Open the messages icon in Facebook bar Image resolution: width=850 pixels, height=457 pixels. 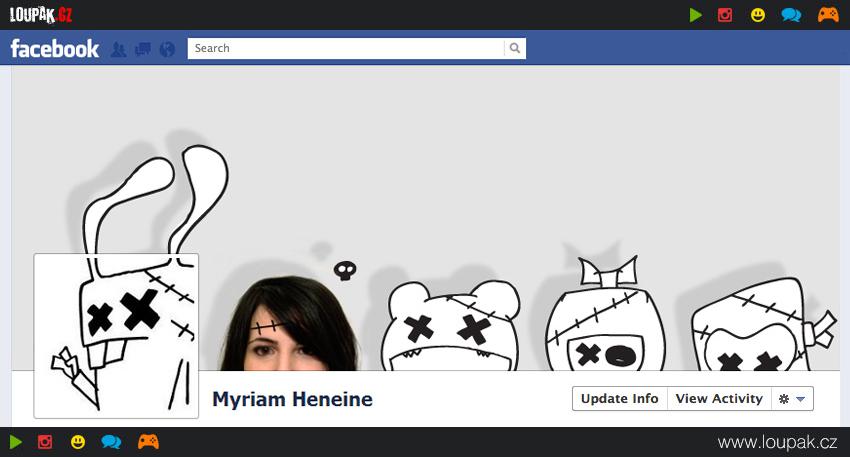pyautogui.click(x=143, y=49)
